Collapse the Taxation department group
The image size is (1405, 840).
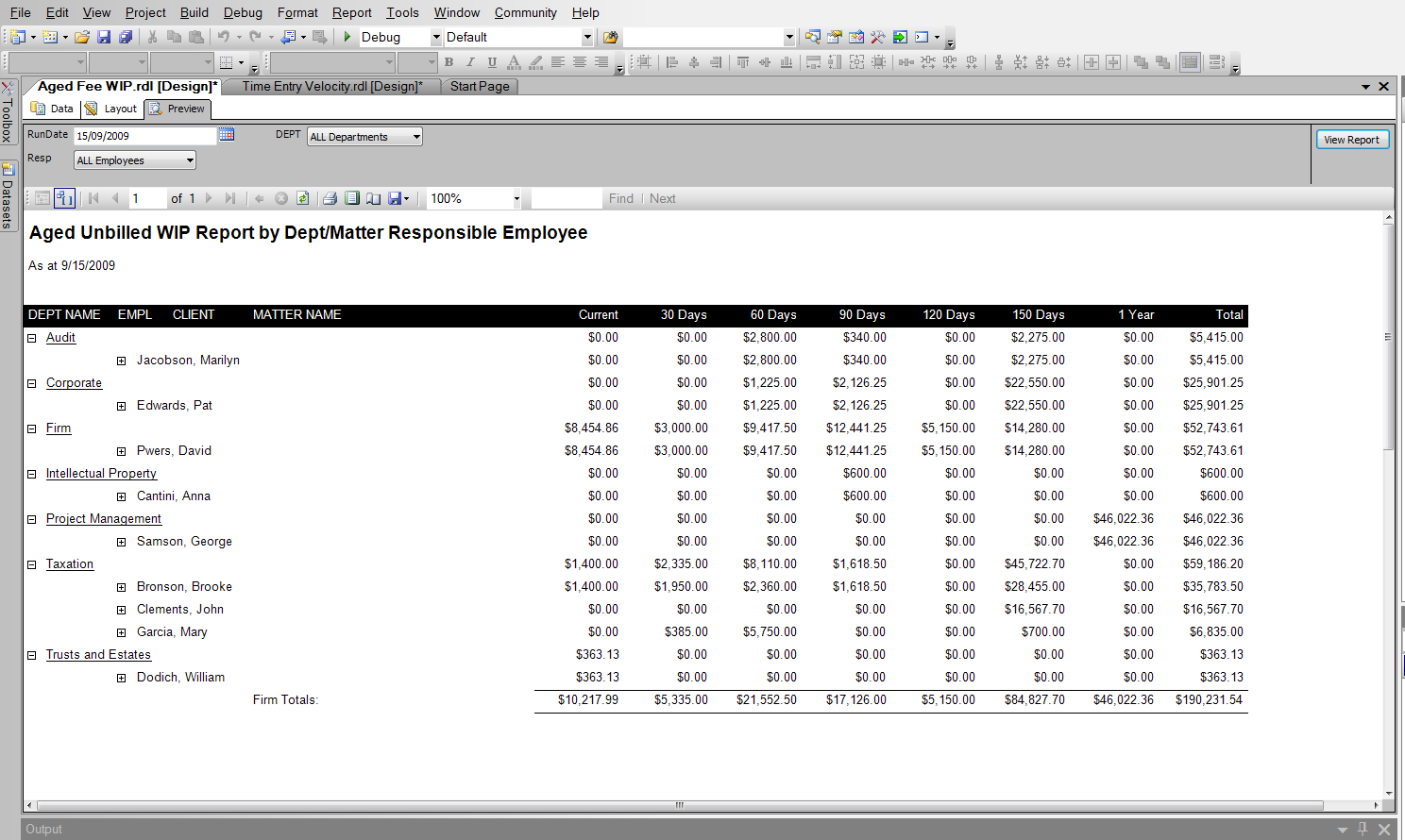click(x=31, y=564)
